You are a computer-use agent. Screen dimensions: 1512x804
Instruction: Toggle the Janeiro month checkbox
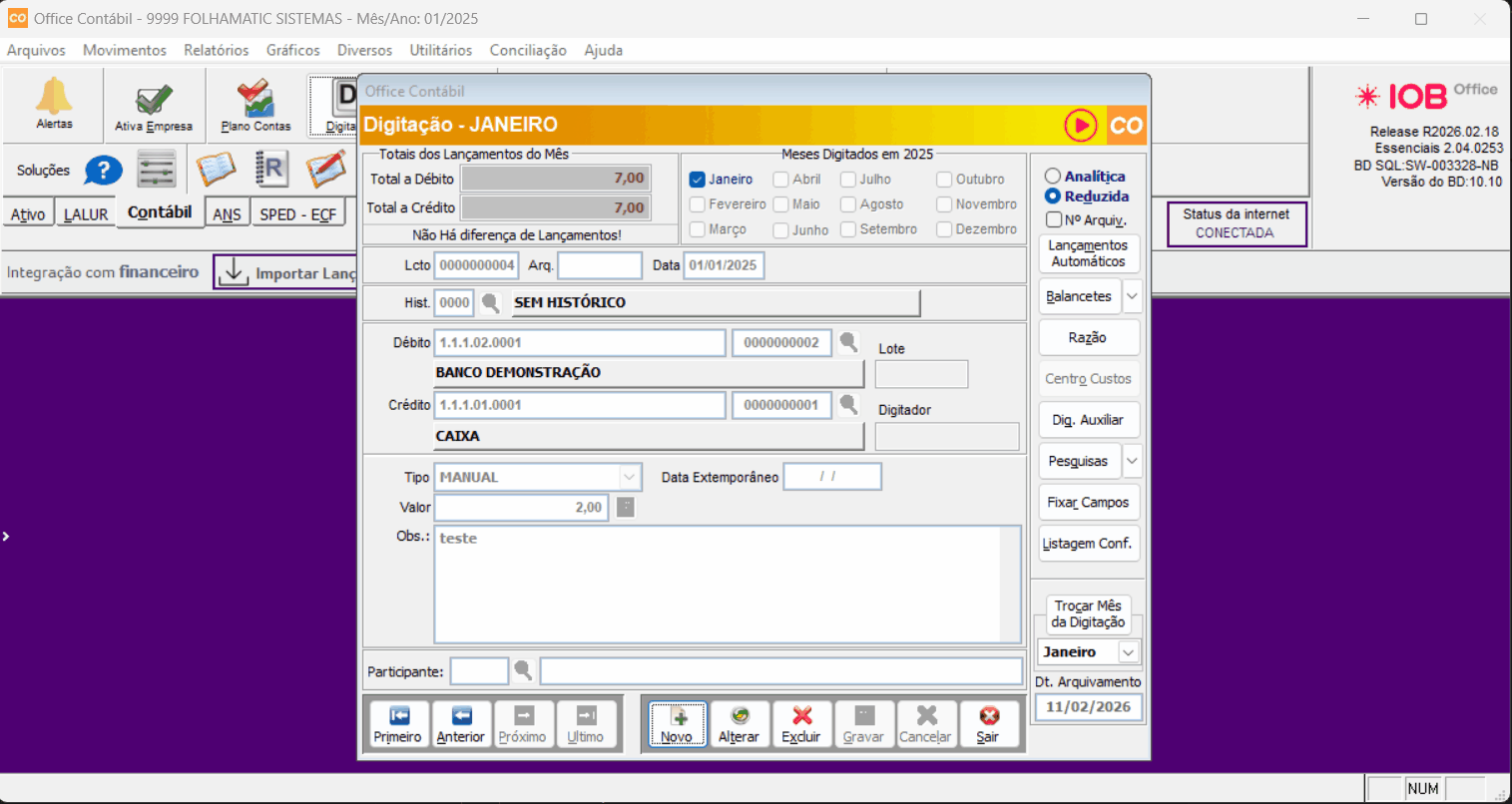(698, 180)
